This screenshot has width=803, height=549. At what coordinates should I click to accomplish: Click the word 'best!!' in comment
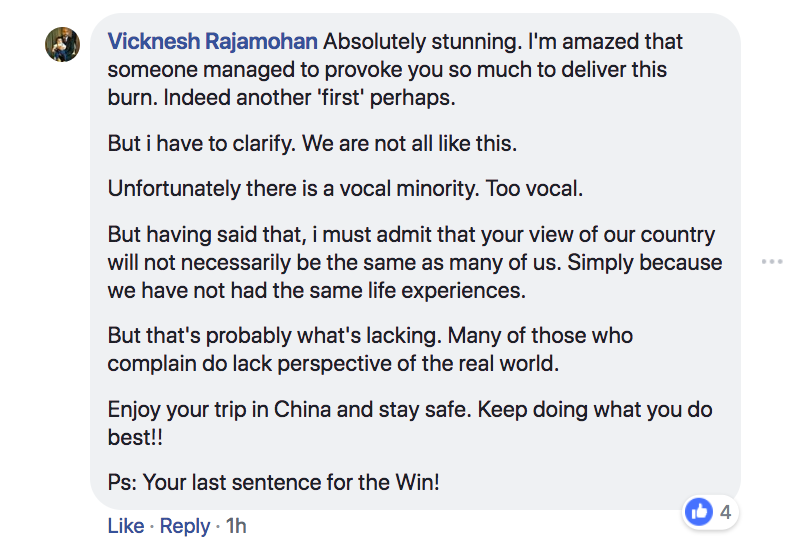pyautogui.click(x=135, y=437)
